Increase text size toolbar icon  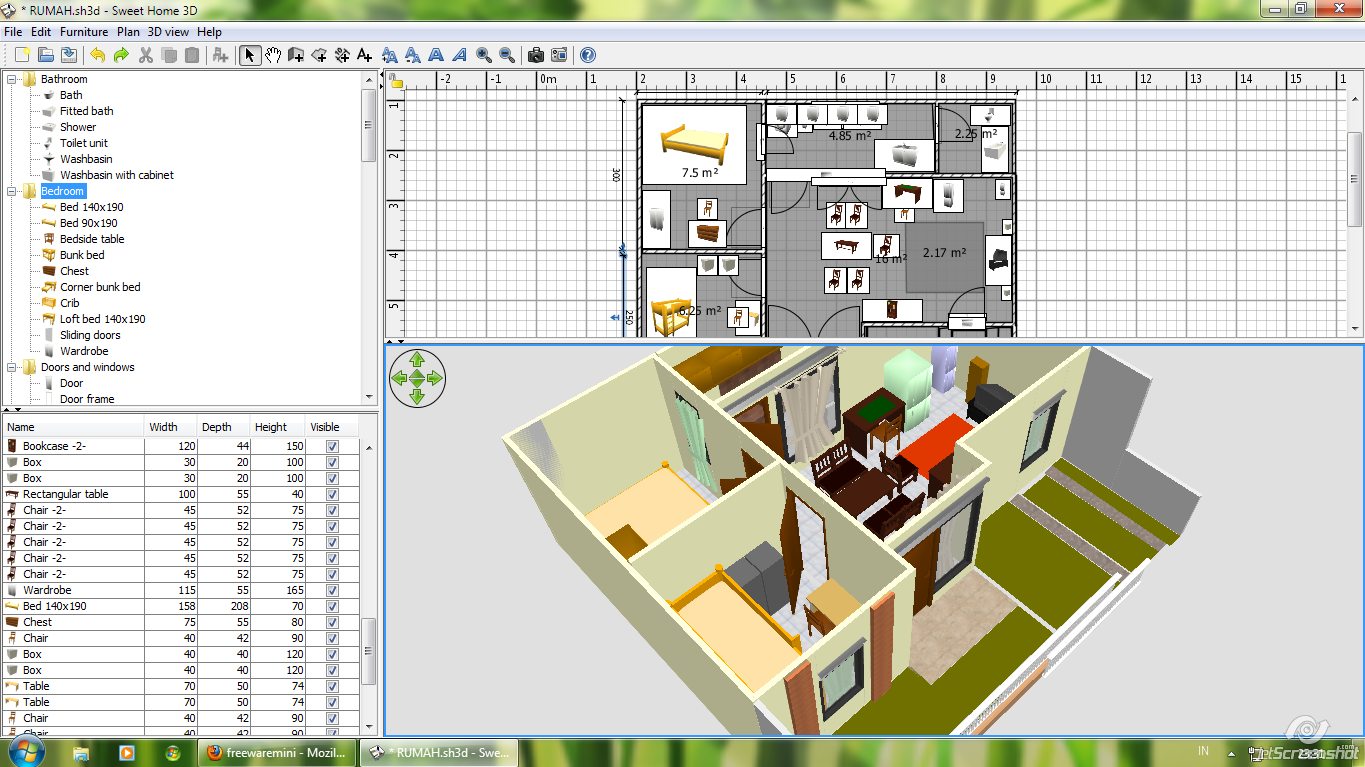tap(390, 55)
